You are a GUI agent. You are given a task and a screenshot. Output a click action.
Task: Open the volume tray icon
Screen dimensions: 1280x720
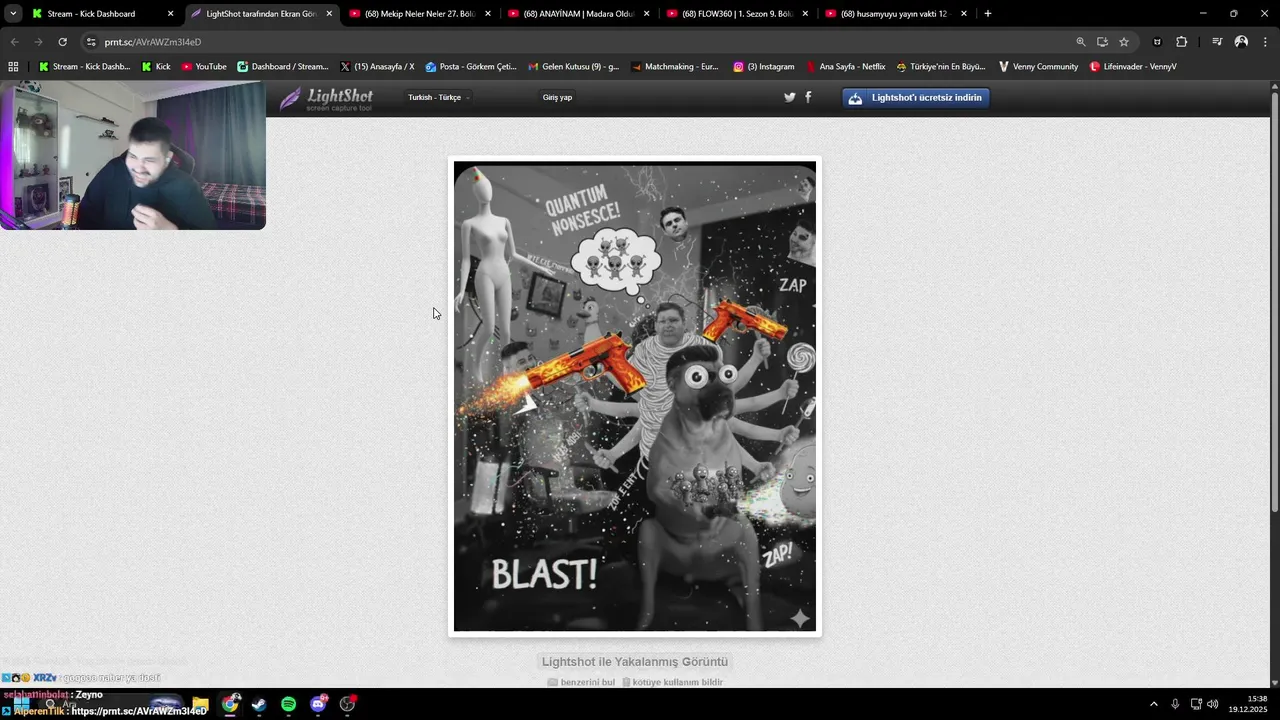pyautogui.click(x=1213, y=704)
